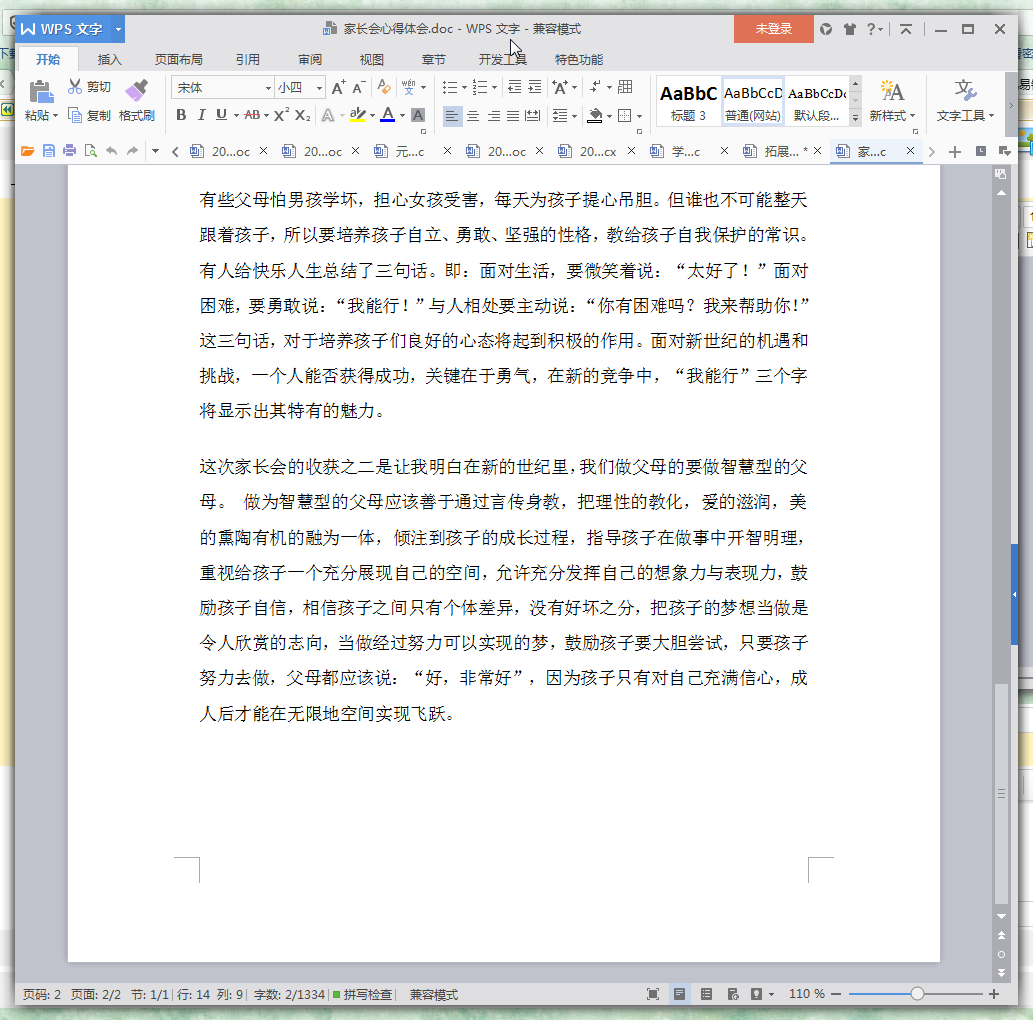1033x1020 pixels.
Task: Toggle Strikethrough AB formatting
Action: [x=252, y=115]
